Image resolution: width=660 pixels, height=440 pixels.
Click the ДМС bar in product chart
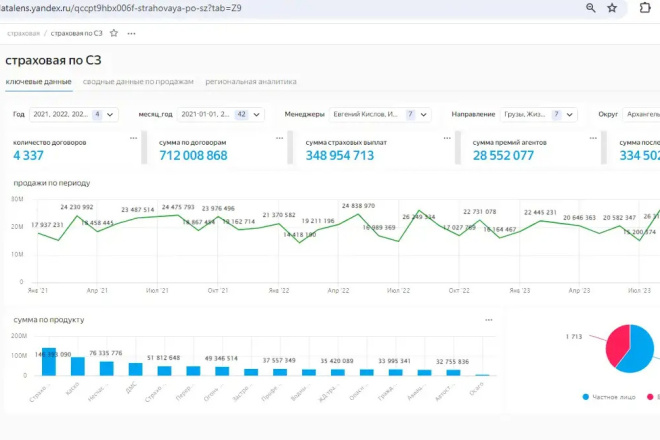click(x=136, y=369)
